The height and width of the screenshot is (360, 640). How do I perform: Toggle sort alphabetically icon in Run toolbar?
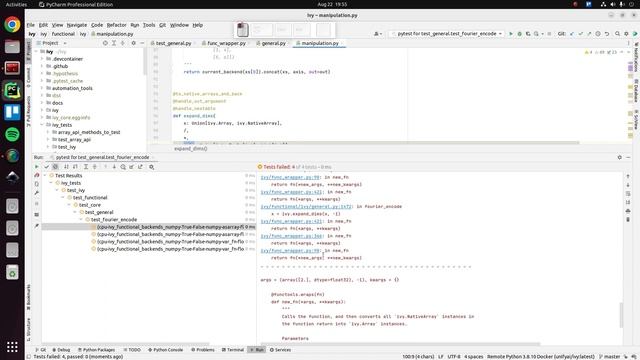[66, 167]
